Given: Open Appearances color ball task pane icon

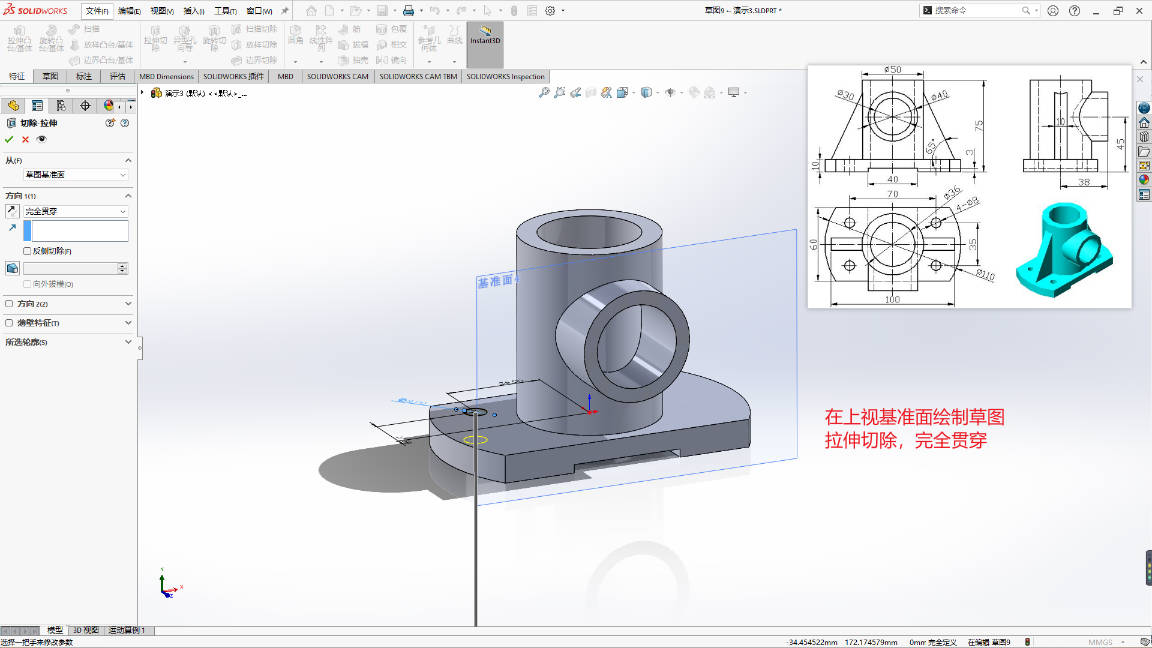Looking at the screenshot, I should (1144, 180).
